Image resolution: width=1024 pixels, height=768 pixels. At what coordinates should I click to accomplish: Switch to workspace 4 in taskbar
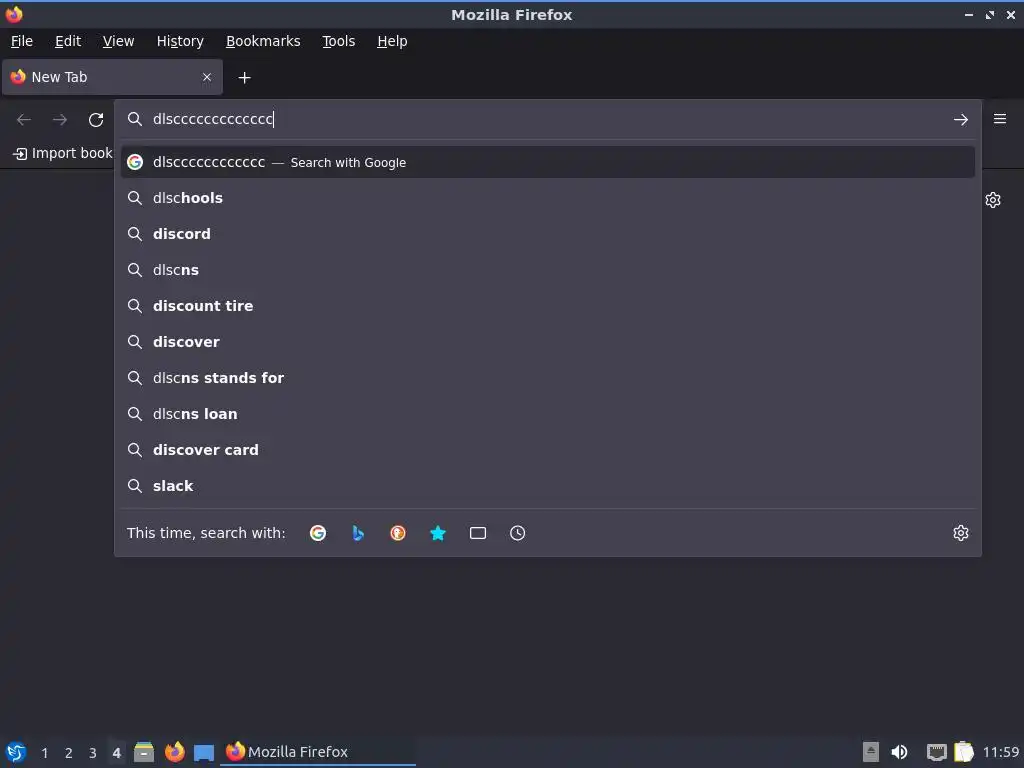point(116,753)
